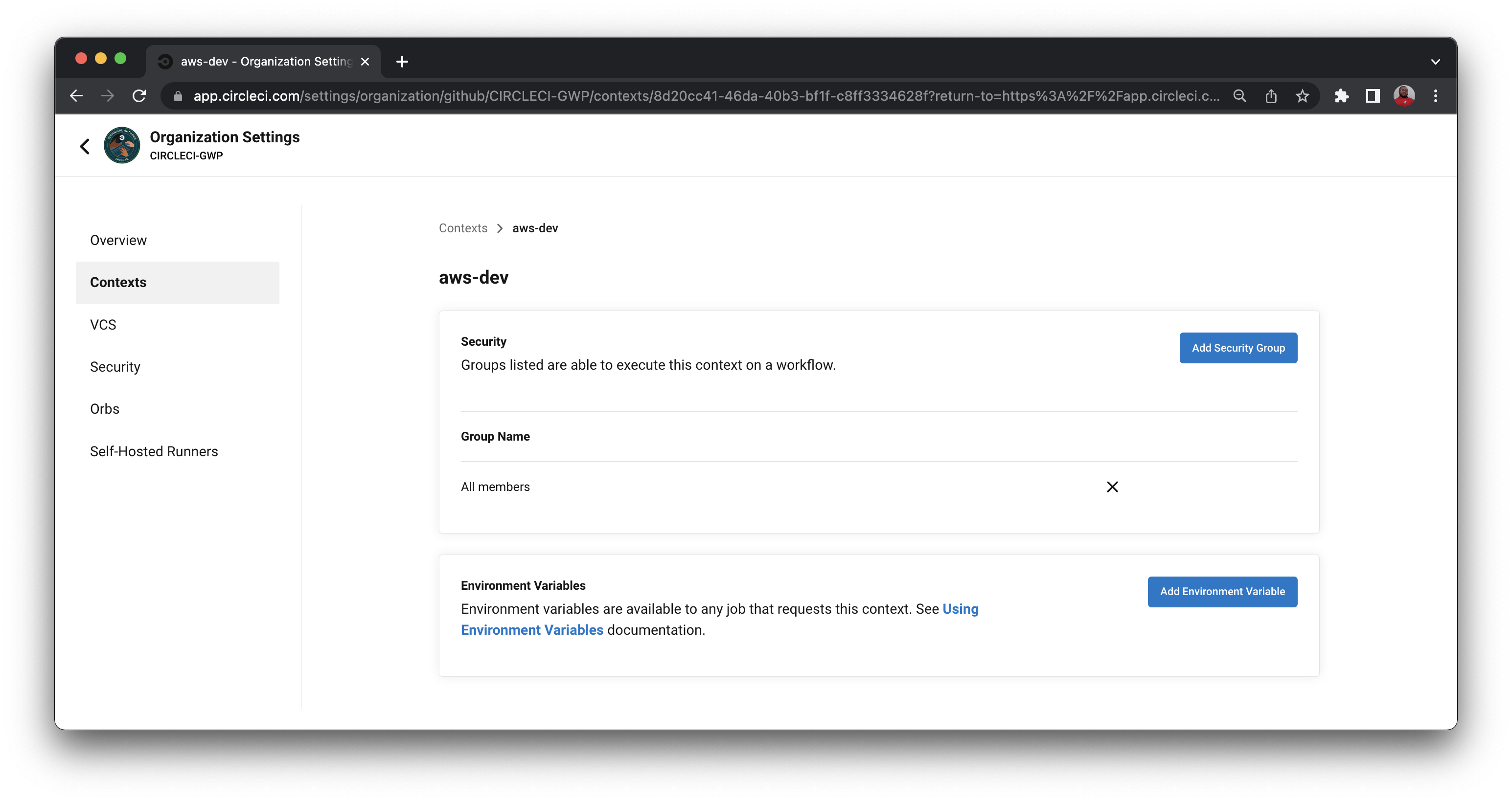
Task: Open the browser extensions puzzle icon
Action: (1342, 96)
